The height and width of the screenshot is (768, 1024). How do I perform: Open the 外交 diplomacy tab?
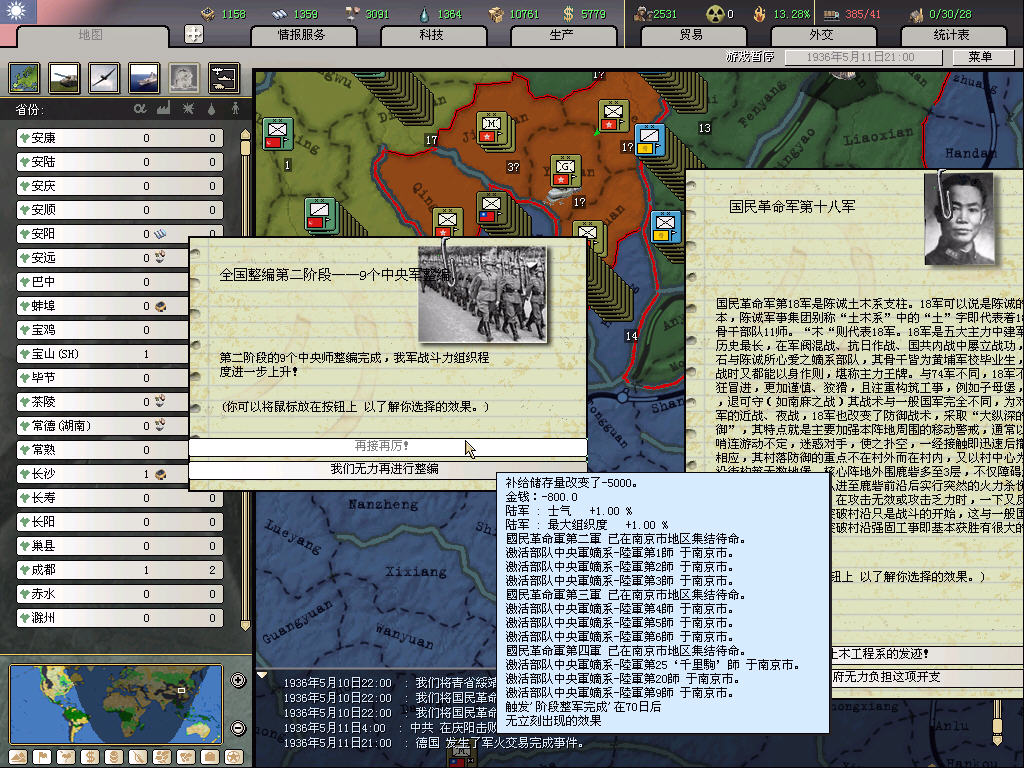tap(821, 35)
